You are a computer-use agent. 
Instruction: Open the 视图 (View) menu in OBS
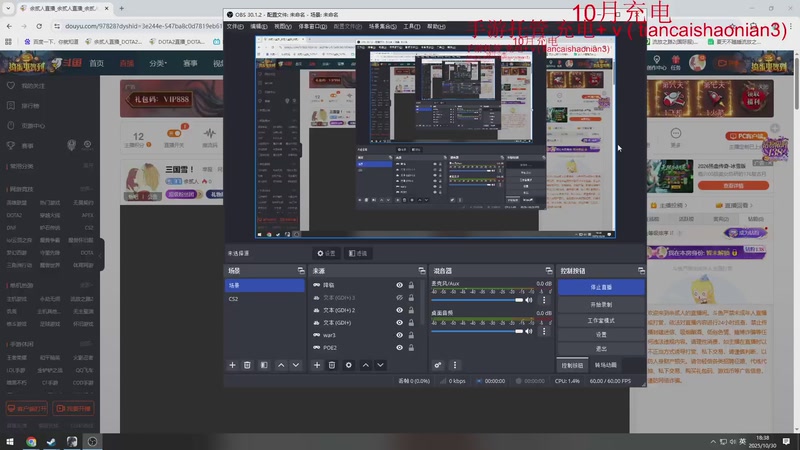tap(283, 27)
